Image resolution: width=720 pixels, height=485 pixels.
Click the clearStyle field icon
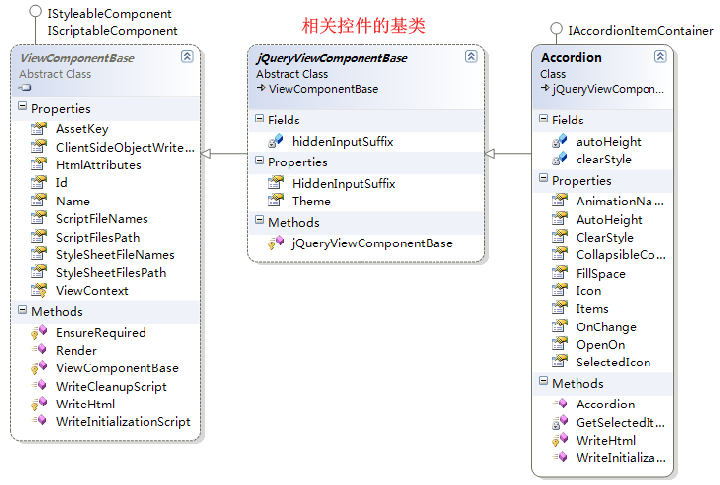(560, 159)
